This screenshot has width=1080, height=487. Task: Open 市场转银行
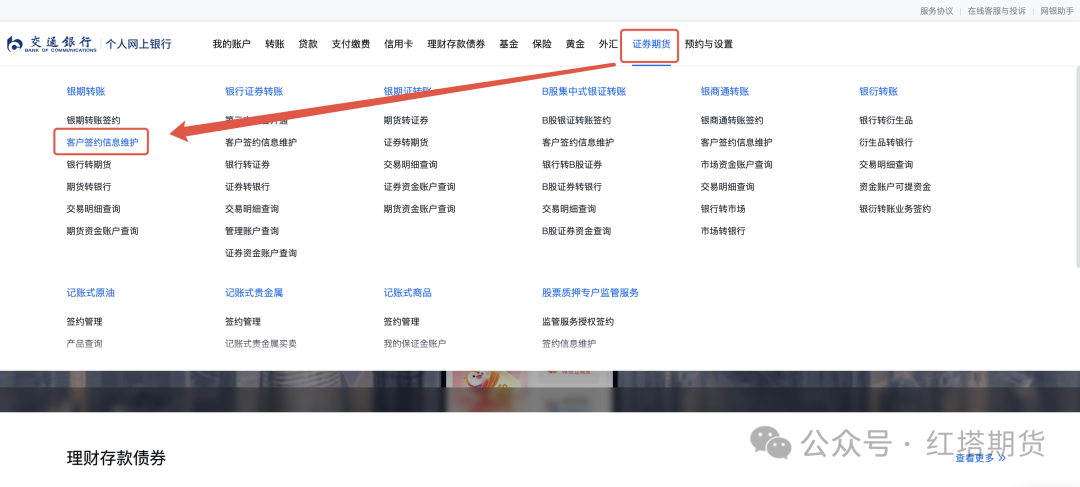coord(723,231)
